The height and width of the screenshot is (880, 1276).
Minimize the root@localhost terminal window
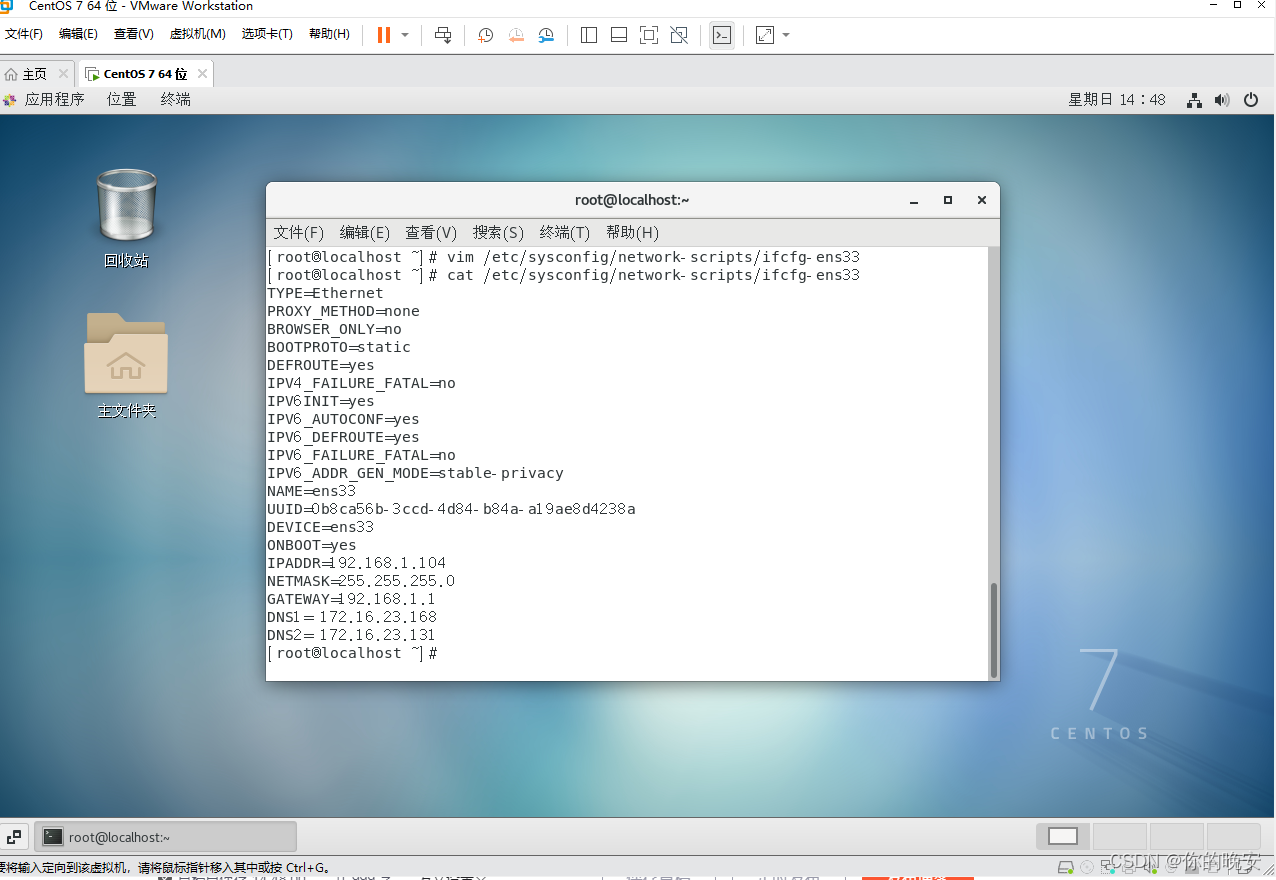click(914, 200)
